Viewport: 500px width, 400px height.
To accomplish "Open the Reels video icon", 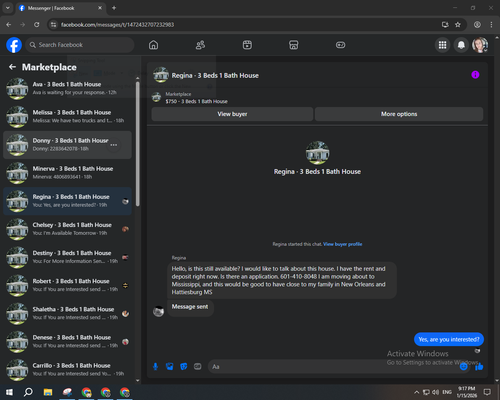I will [247, 45].
